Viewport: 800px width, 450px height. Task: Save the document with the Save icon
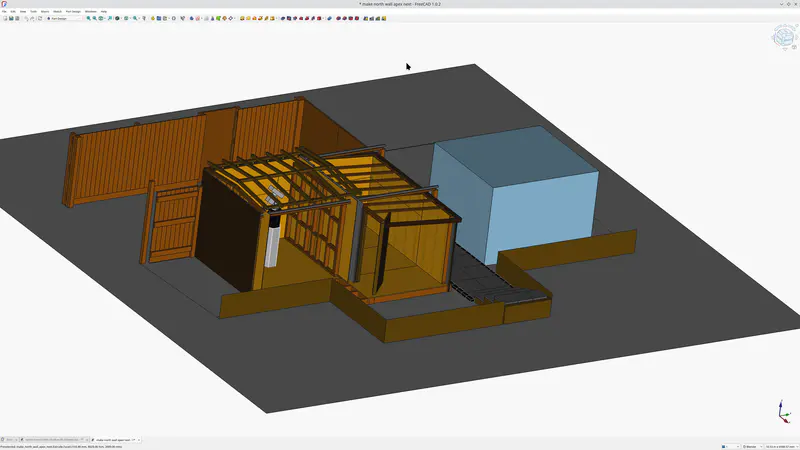point(17,18)
